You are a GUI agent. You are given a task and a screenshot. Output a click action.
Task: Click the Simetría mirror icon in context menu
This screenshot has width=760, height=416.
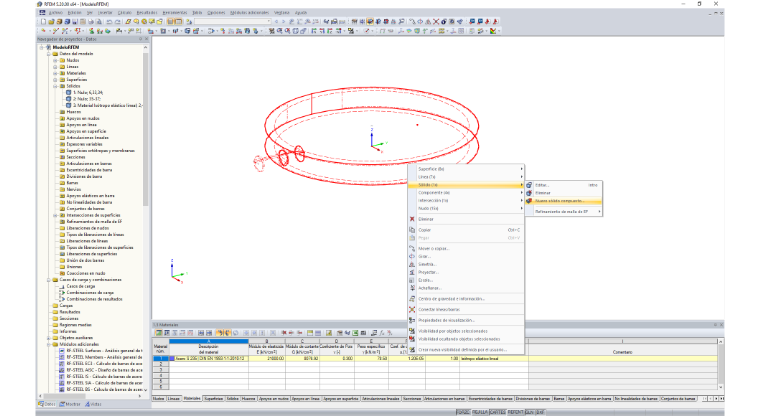[412, 264]
